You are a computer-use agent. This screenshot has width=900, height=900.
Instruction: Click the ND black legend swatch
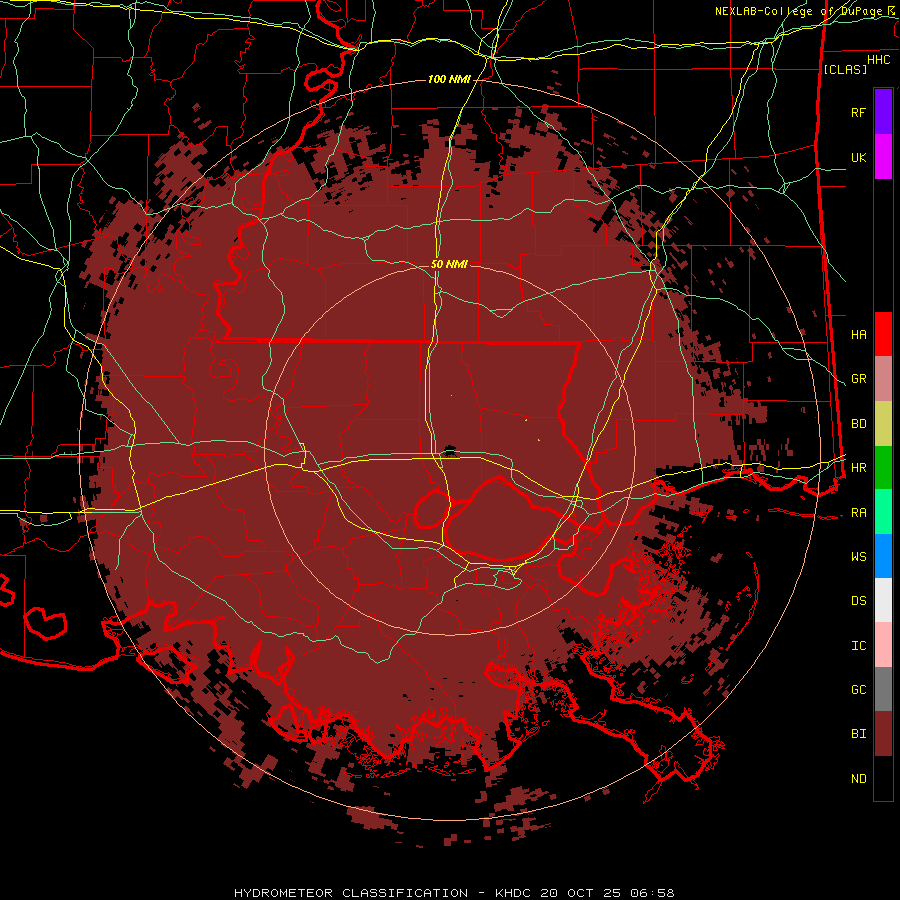coord(883,778)
